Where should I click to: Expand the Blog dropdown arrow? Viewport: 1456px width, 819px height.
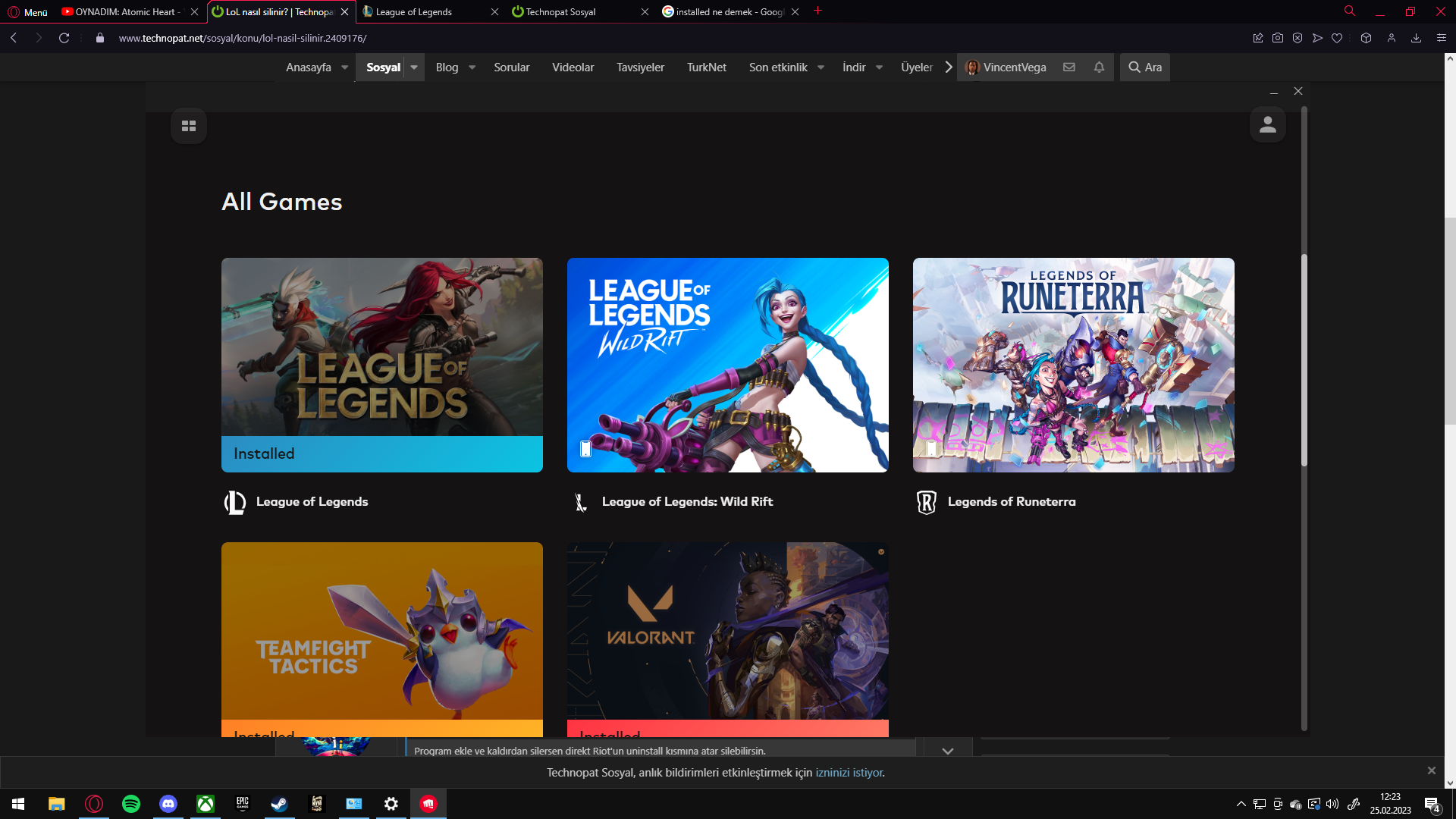click(x=472, y=67)
